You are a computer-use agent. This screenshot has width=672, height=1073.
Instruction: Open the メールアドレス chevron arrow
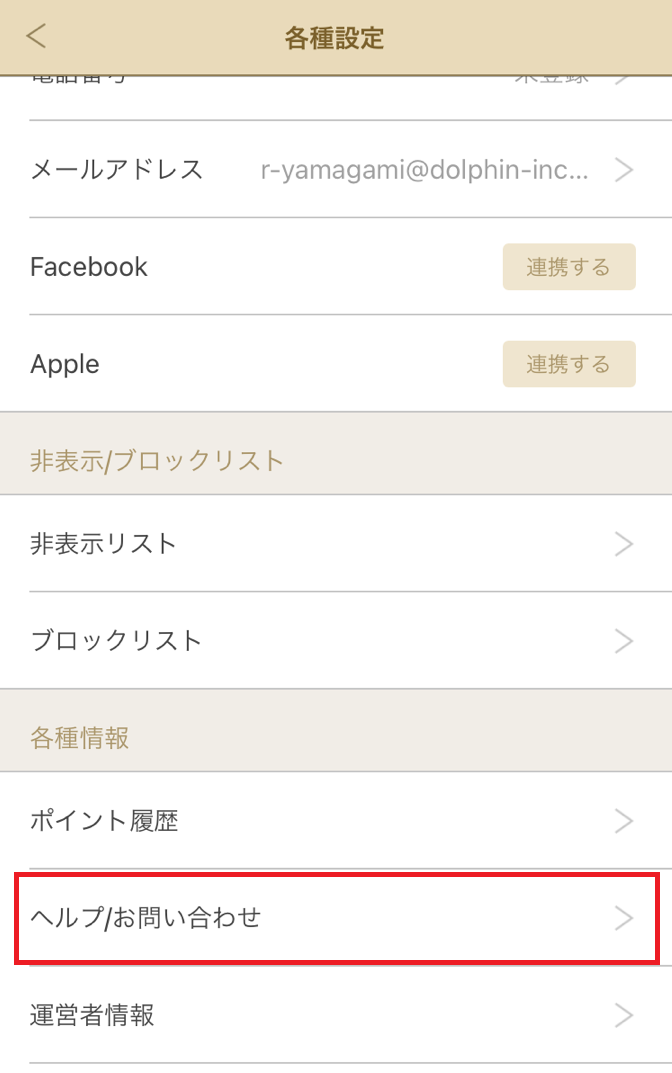[623, 170]
